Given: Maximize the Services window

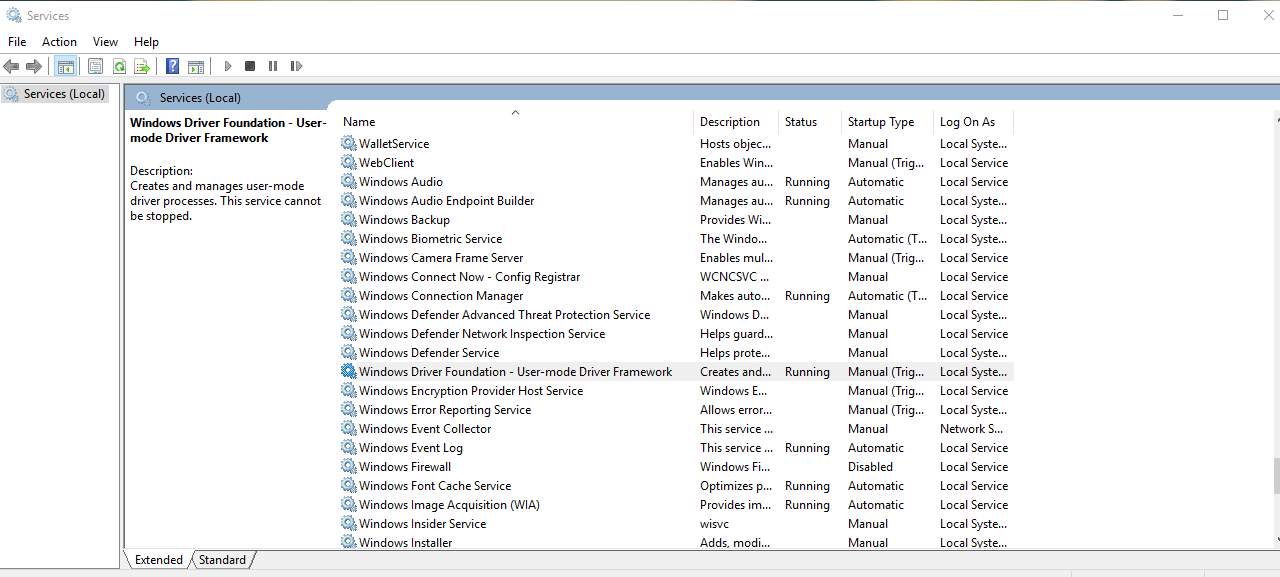Looking at the screenshot, I should pyautogui.click(x=1223, y=15).
